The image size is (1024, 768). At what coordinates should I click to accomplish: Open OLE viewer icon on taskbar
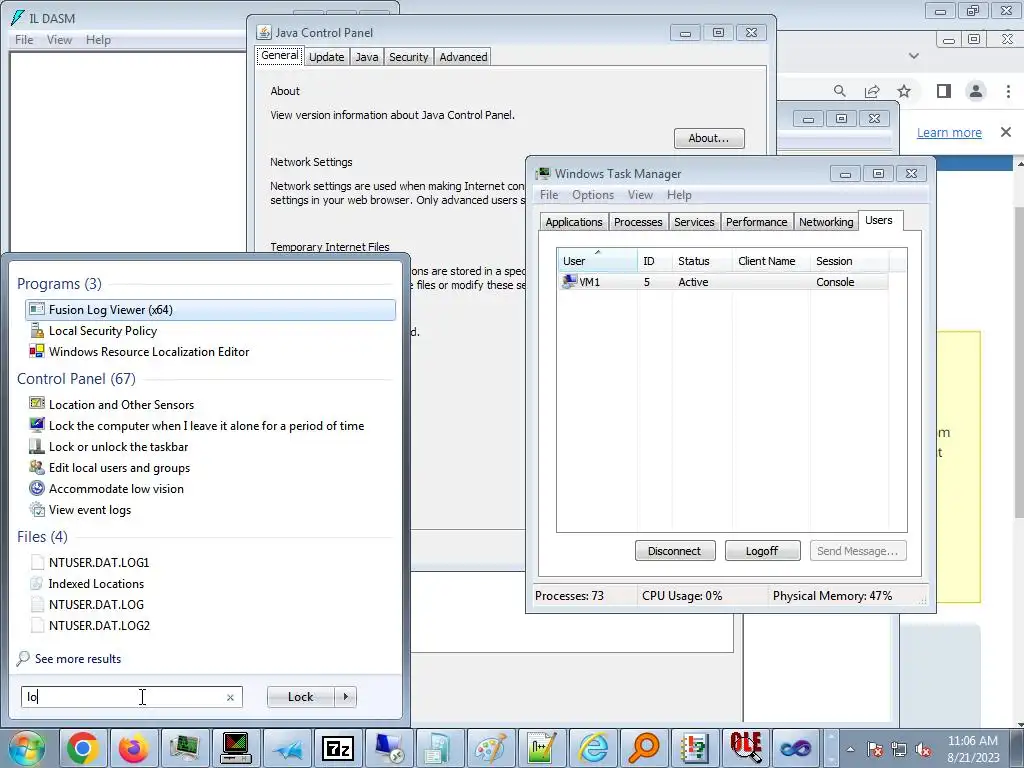point(746,748)
